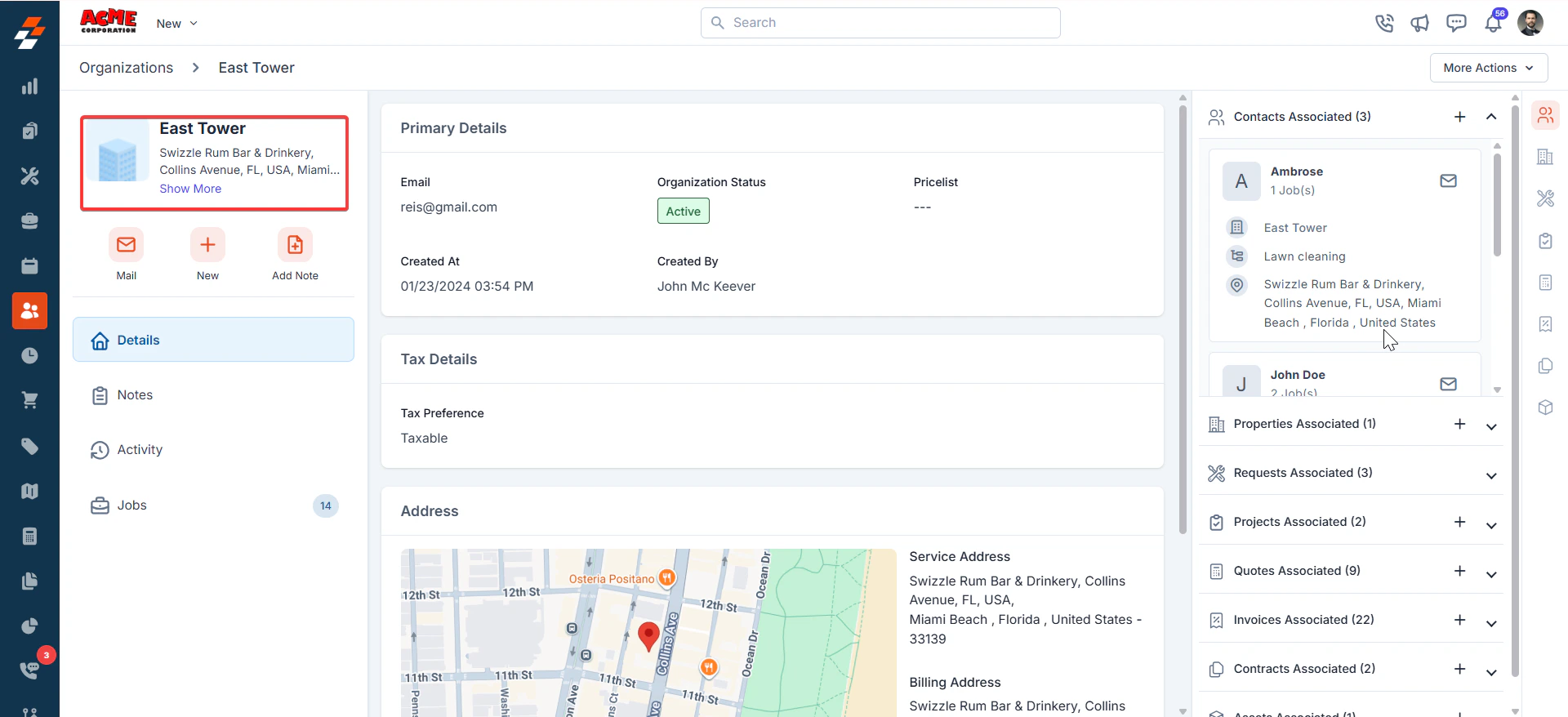The height and width of the screenshot is (717, 1568).
Task: Open the chat messages icon
Action: pyautogui.click(x=1456, y=23)
